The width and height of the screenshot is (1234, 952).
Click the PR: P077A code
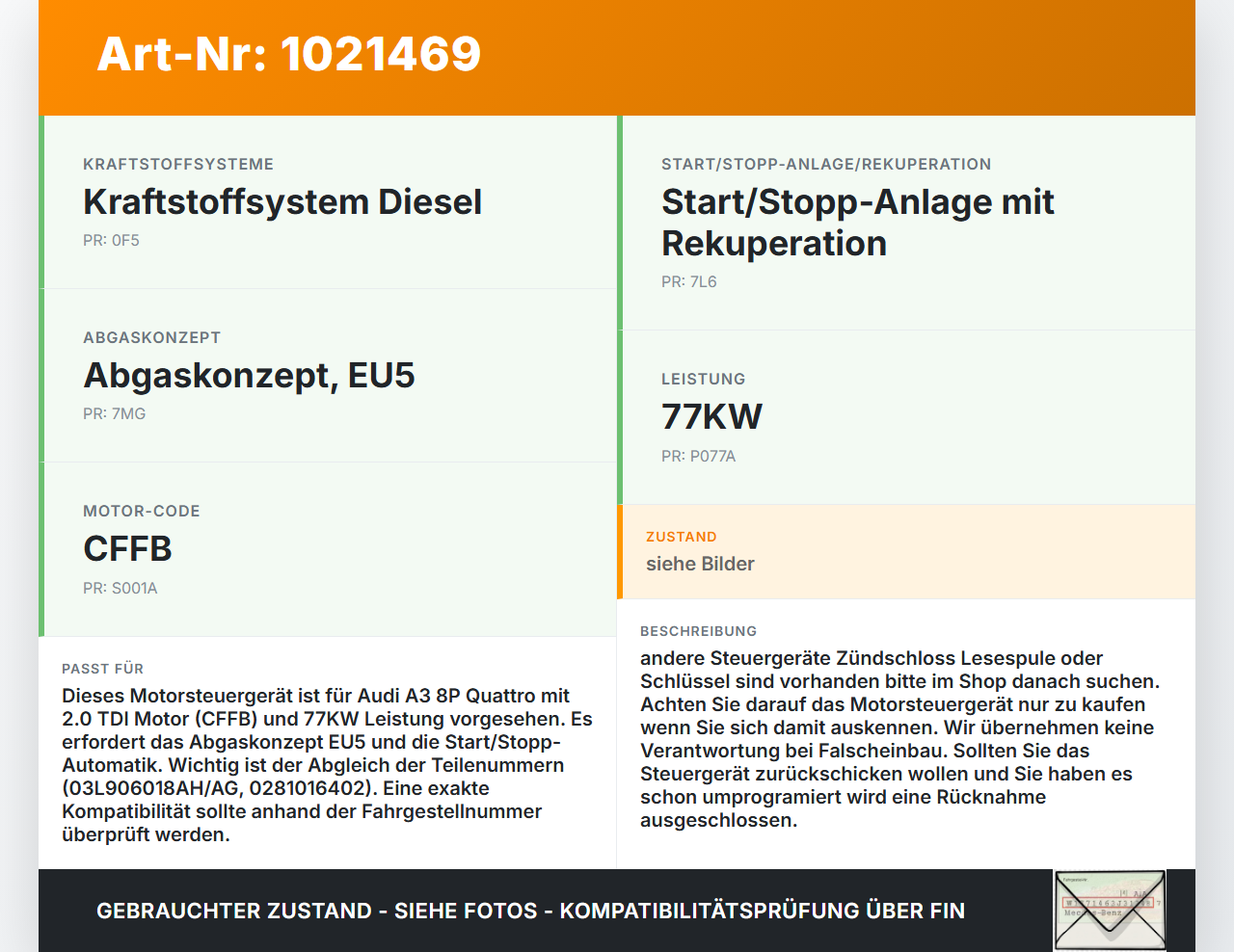tap(698, 457)
